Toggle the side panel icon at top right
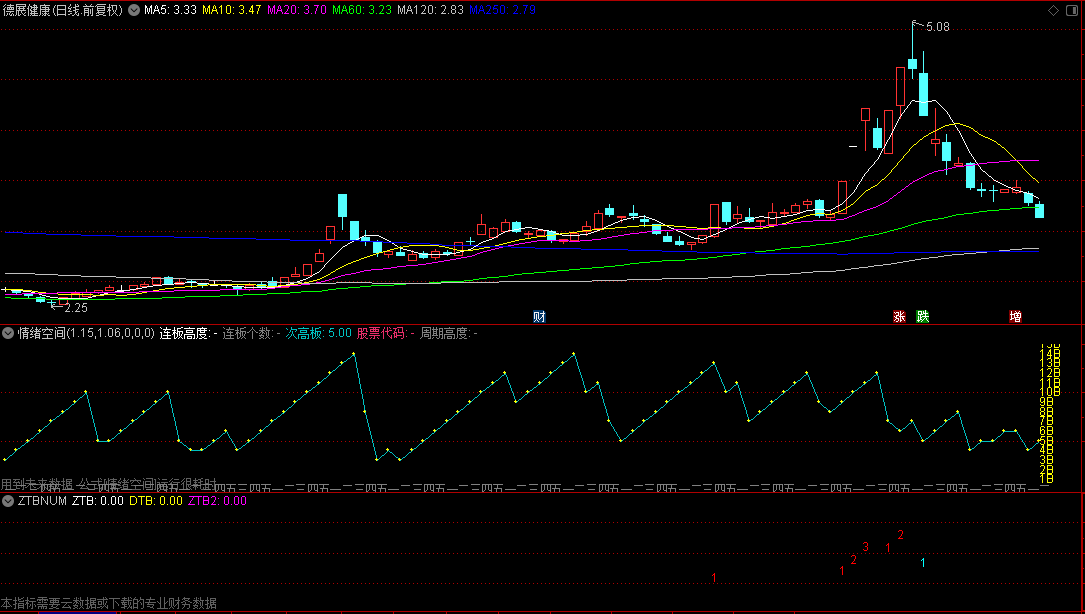This screenshot has width=1085, height=614. tap(1073, 10)
